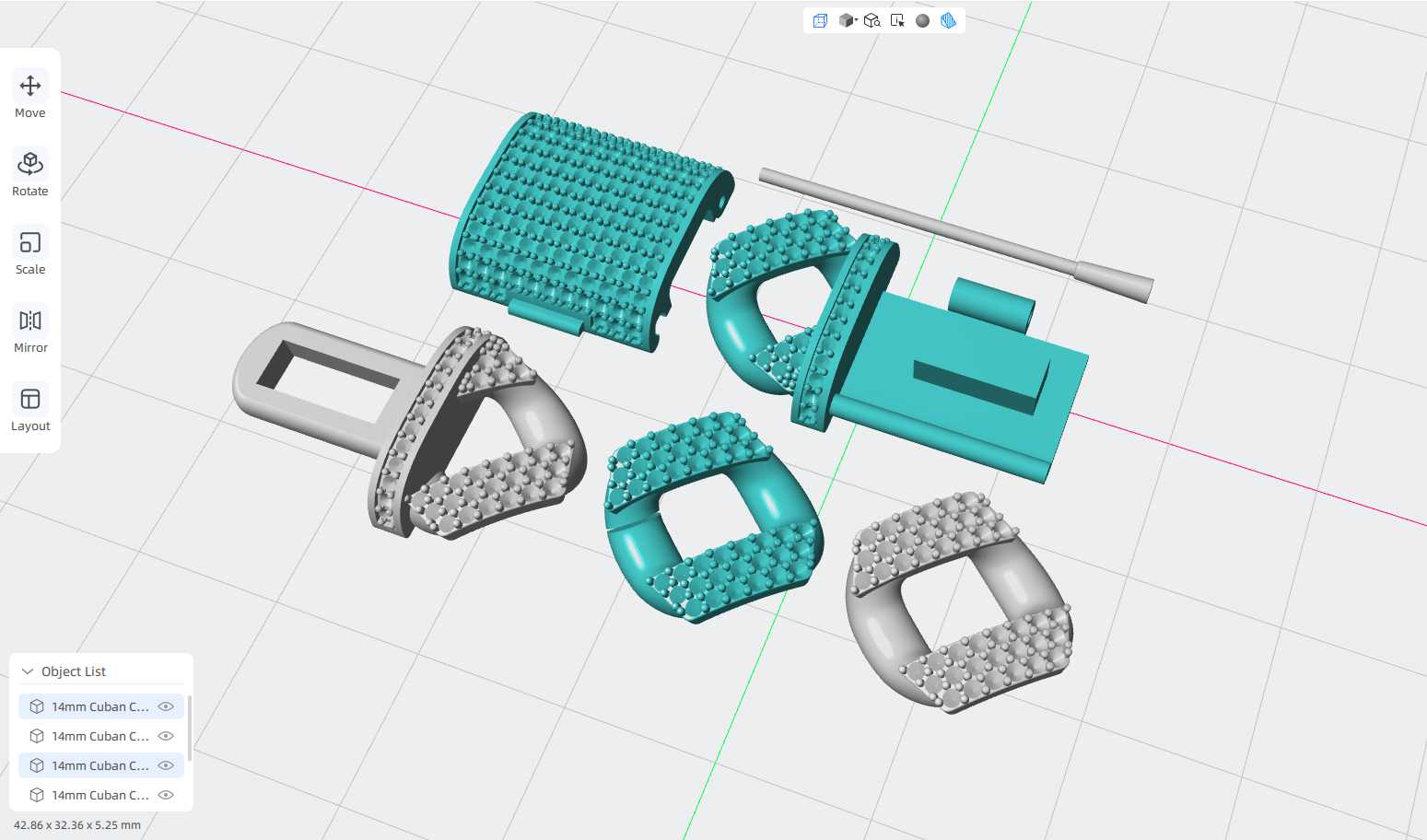
Task: Select the second 14mm Cuban list item
Action: pyautogui.click(x=101, y=736)
